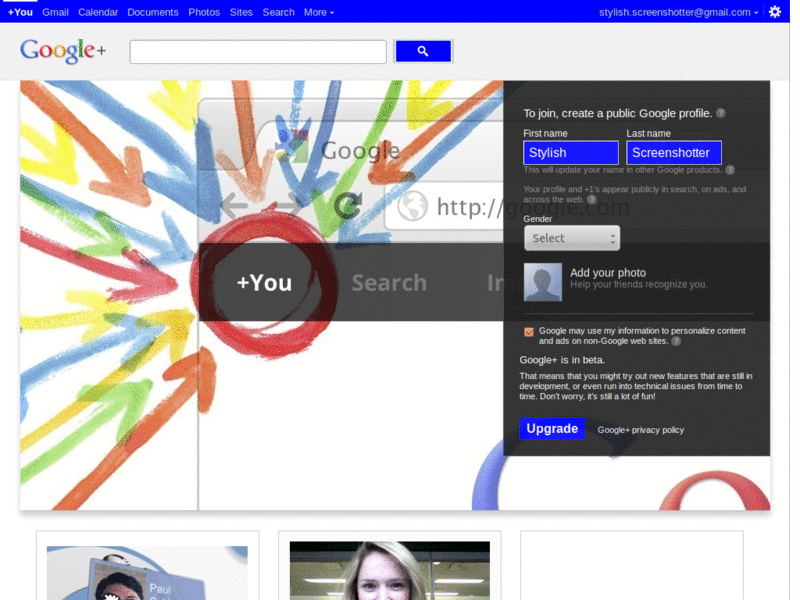Image resolution: width=800 pixels, height=600 pixels.
Task: Toggle personalize content and ads checkbox
Action: point(529,332)
